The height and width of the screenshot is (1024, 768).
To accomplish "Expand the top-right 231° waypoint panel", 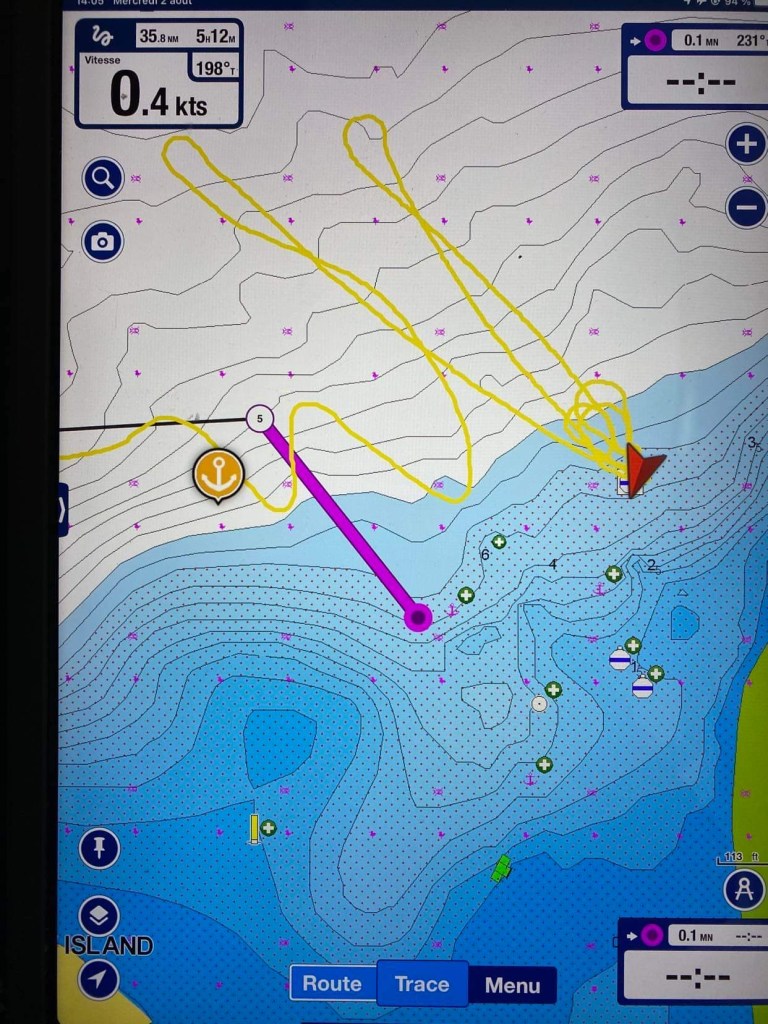I will tap(693, 66).
